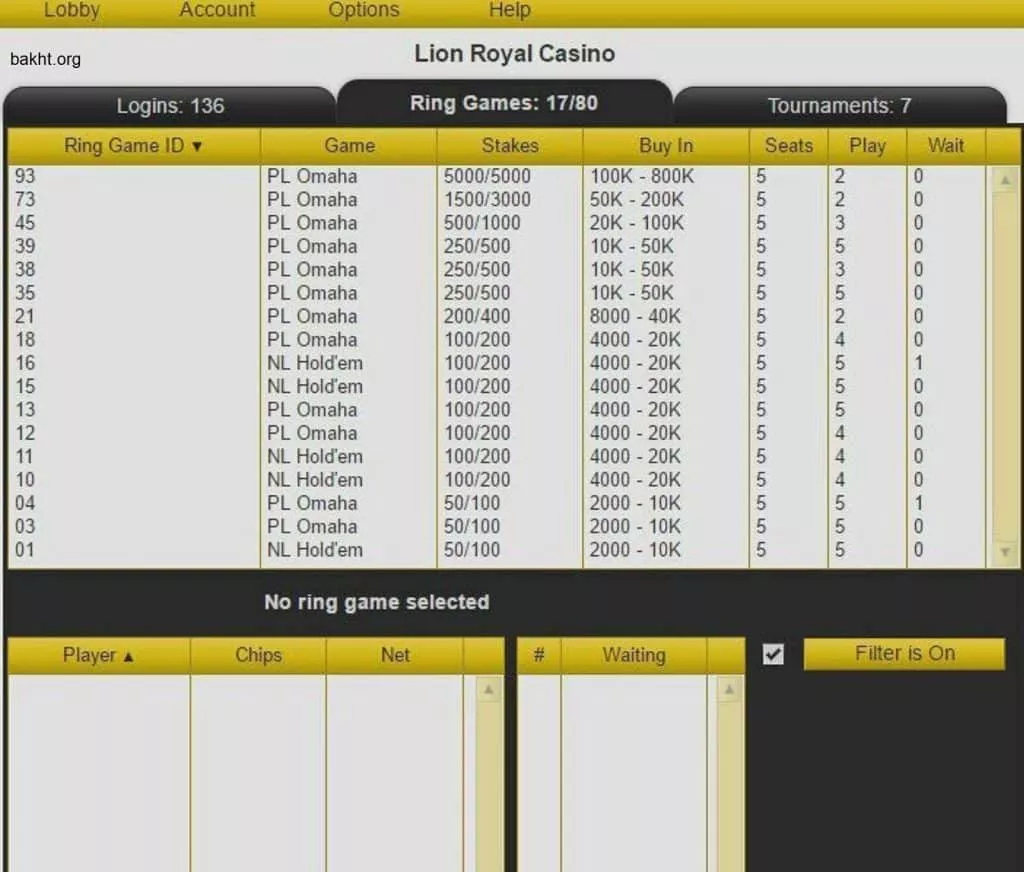
Task: Sort ring games by Buy In column
Action: tap(665, 146)
